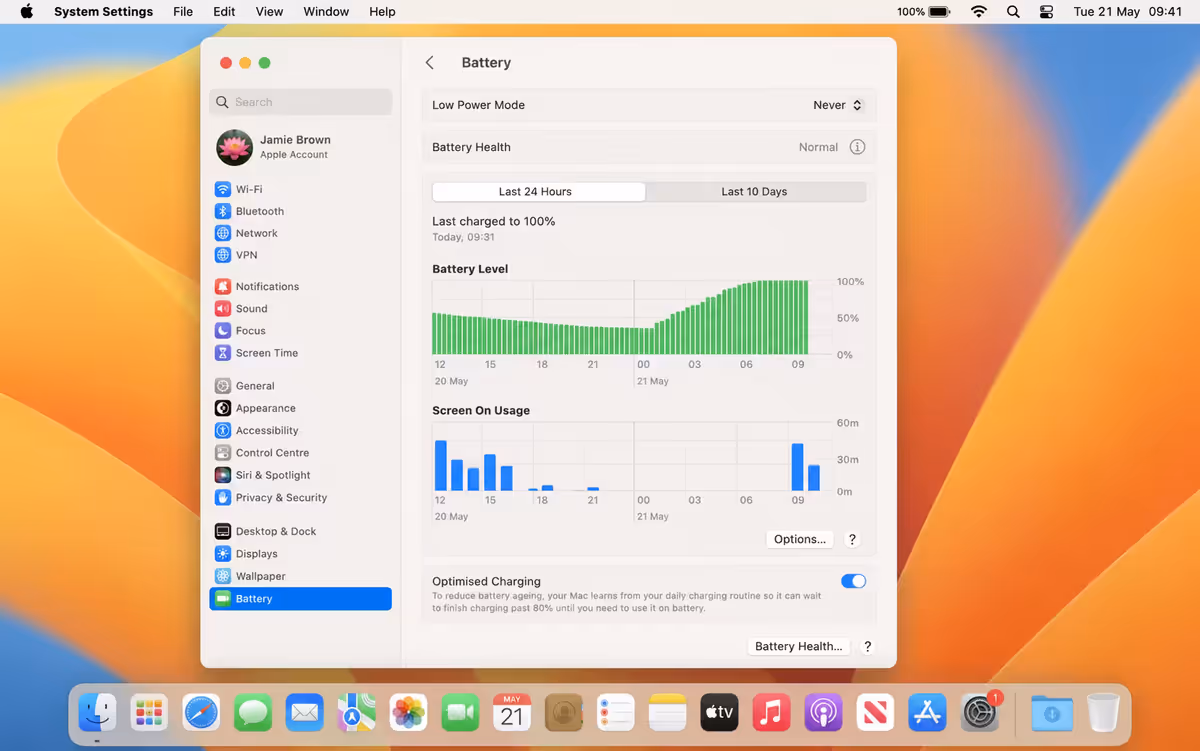Open Mail app in Dock
The height and width of the screenshot is (751, 1200).
click(304, 712)
